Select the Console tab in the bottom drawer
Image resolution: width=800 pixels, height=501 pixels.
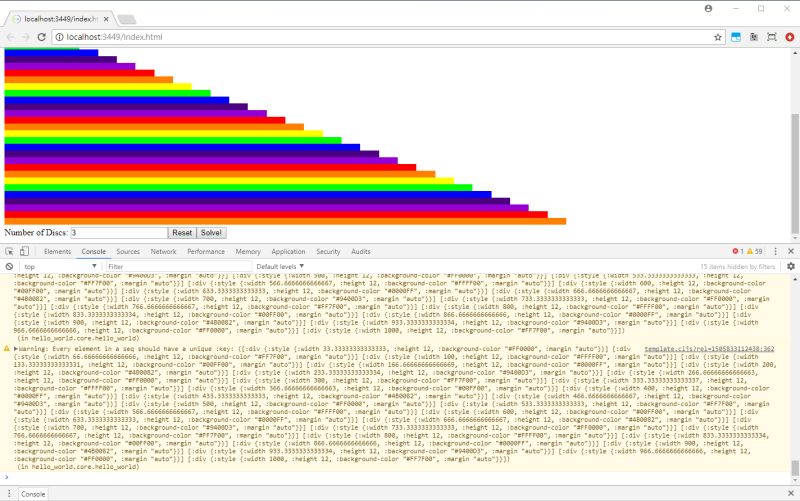[33, 494]
